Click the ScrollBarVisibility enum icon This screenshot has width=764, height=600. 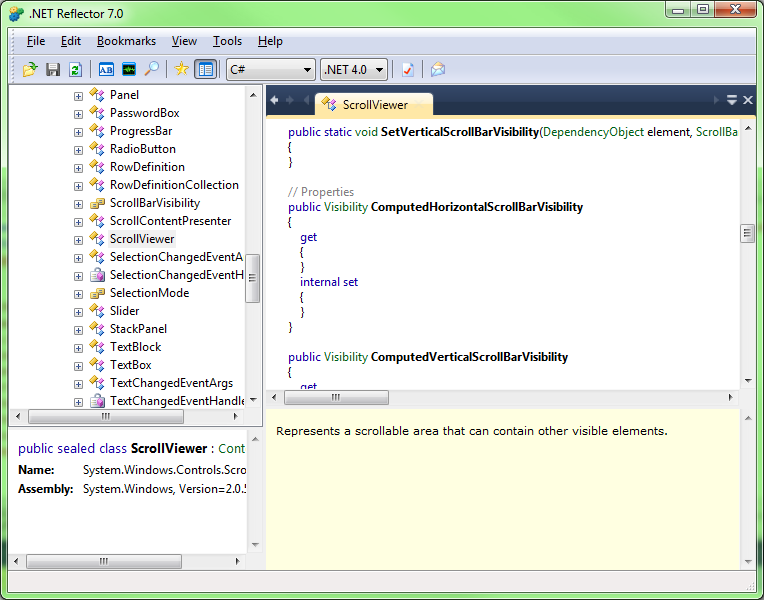point(97,203)
